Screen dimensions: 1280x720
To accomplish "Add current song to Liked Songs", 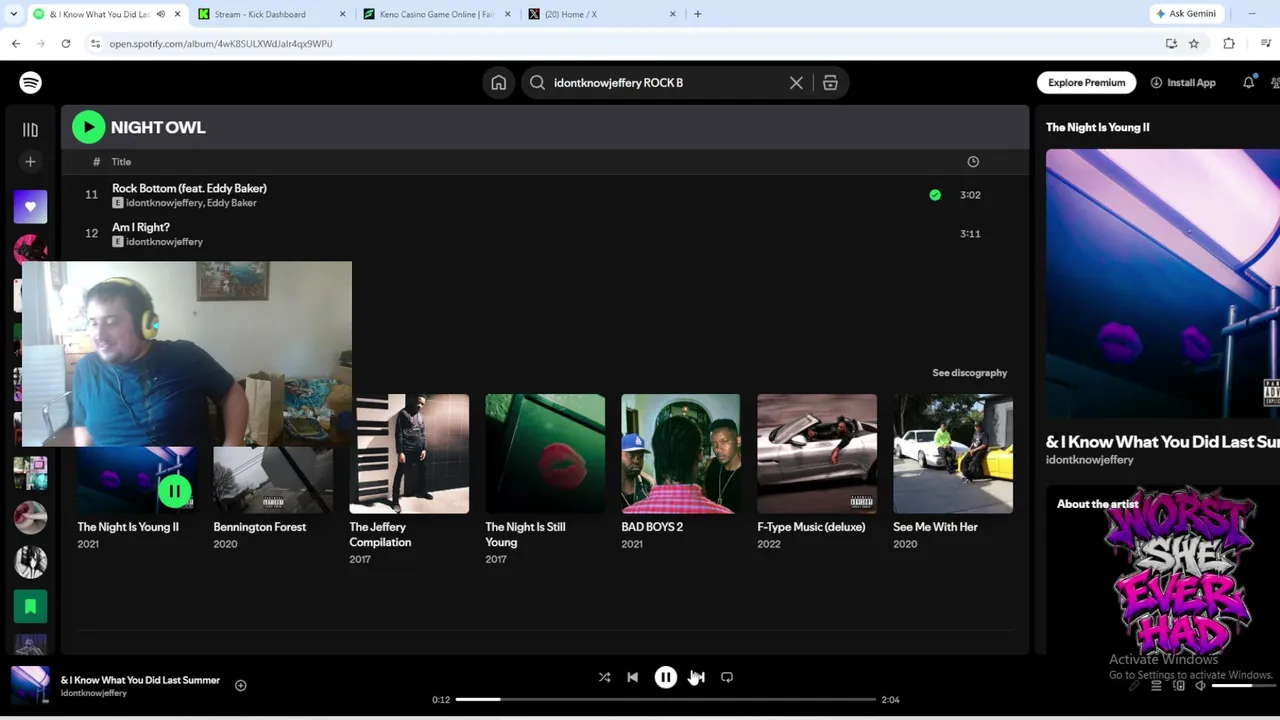I will point(240,686).
